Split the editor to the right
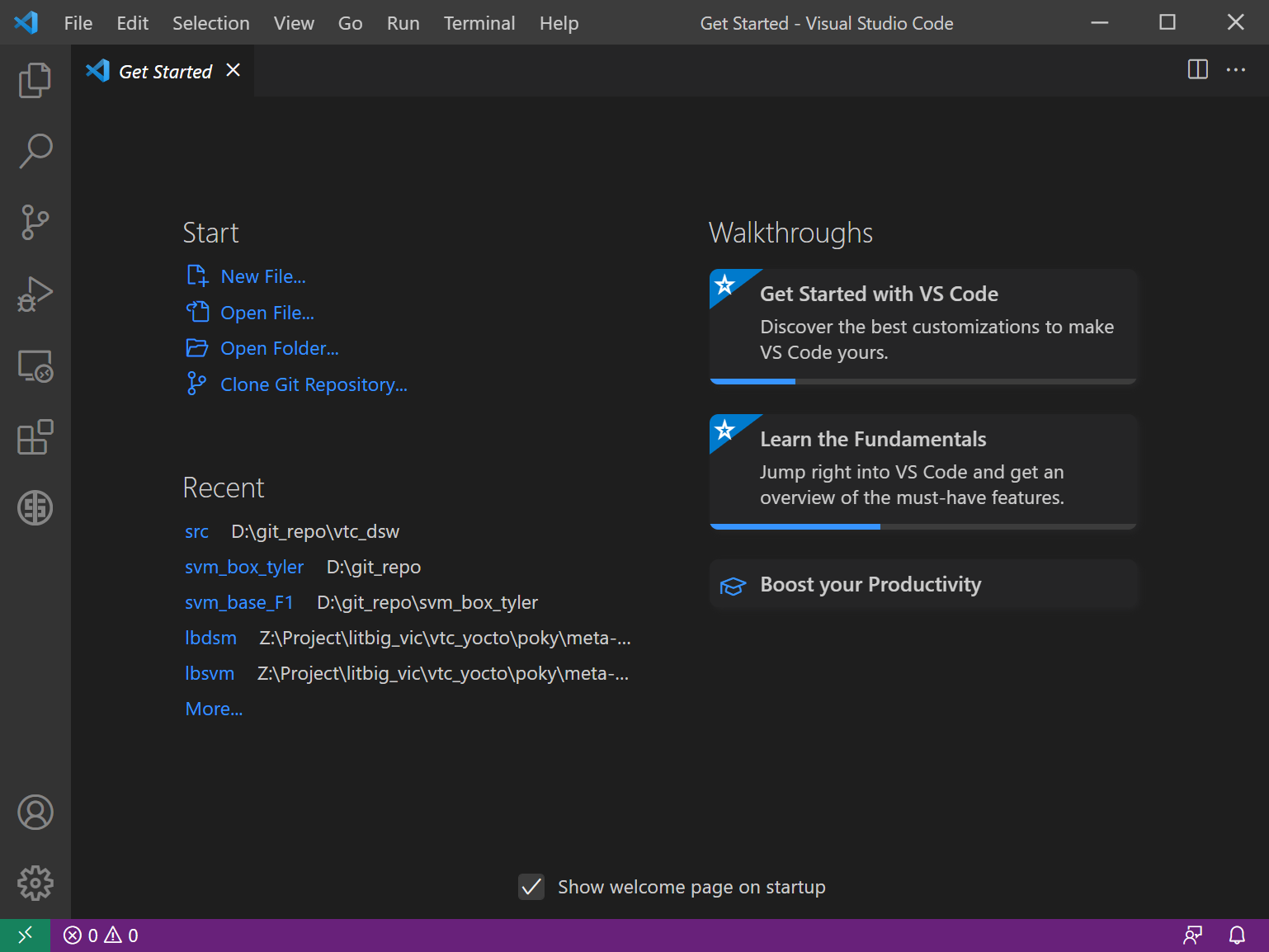The image size is (1269, 952). pos(1197,70)
